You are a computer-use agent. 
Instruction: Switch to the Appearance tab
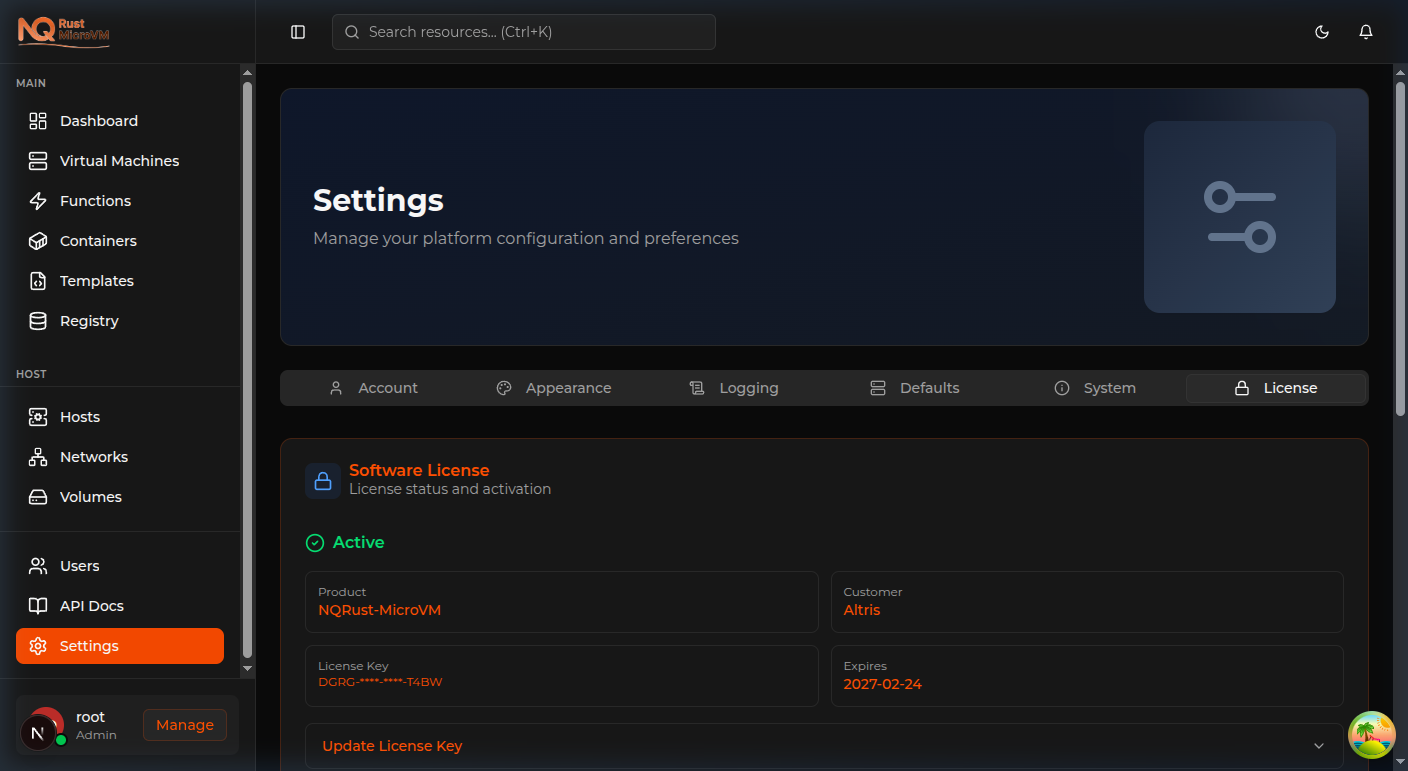[553, 387]
